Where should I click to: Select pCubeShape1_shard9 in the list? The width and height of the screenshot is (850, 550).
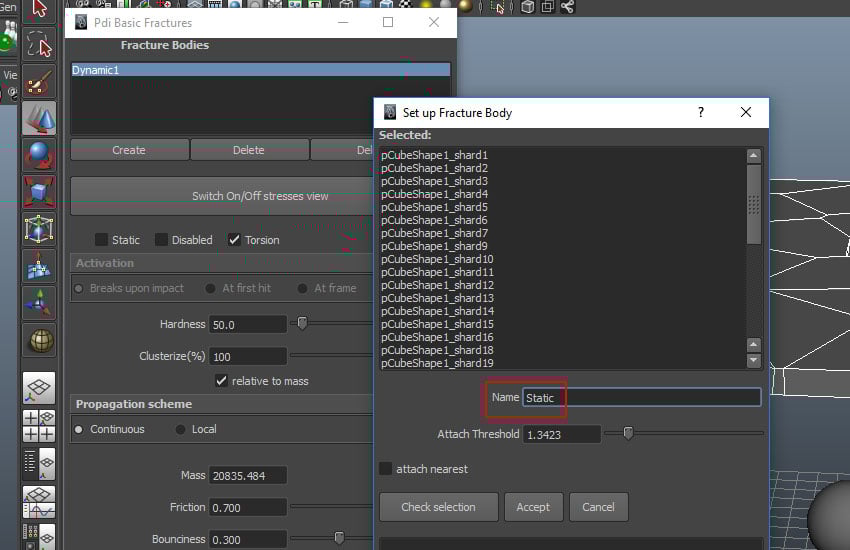(434, 246)
